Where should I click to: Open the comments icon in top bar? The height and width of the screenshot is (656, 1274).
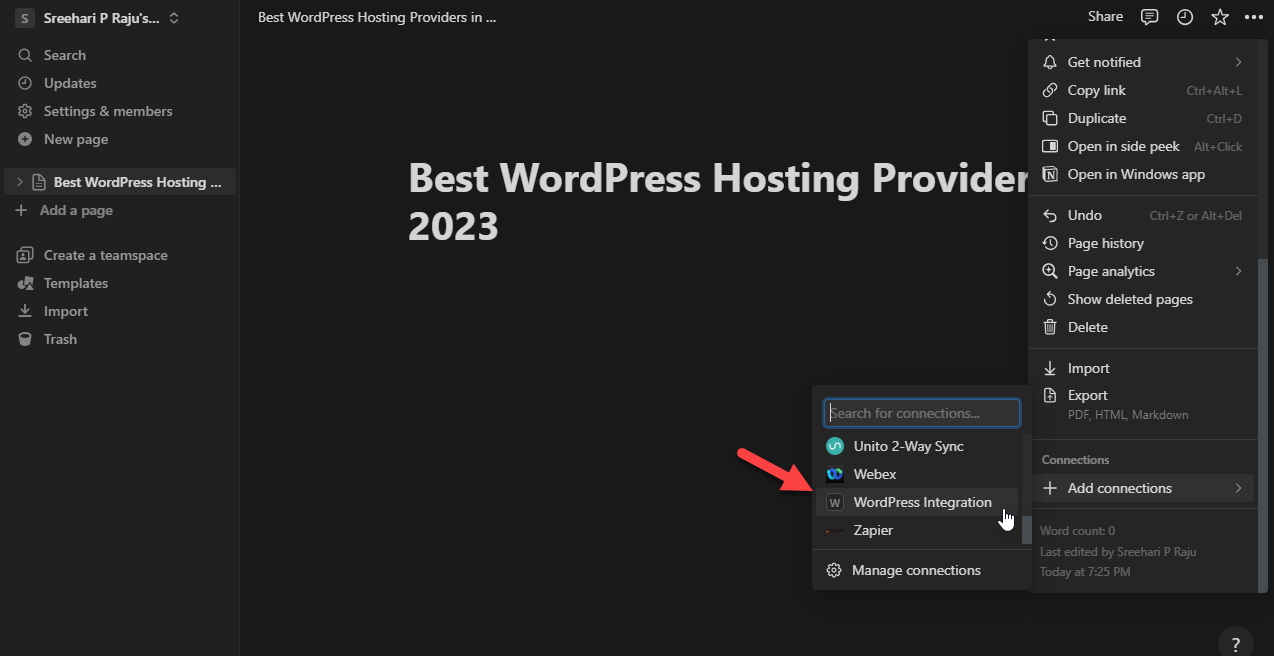[1150, 17]
